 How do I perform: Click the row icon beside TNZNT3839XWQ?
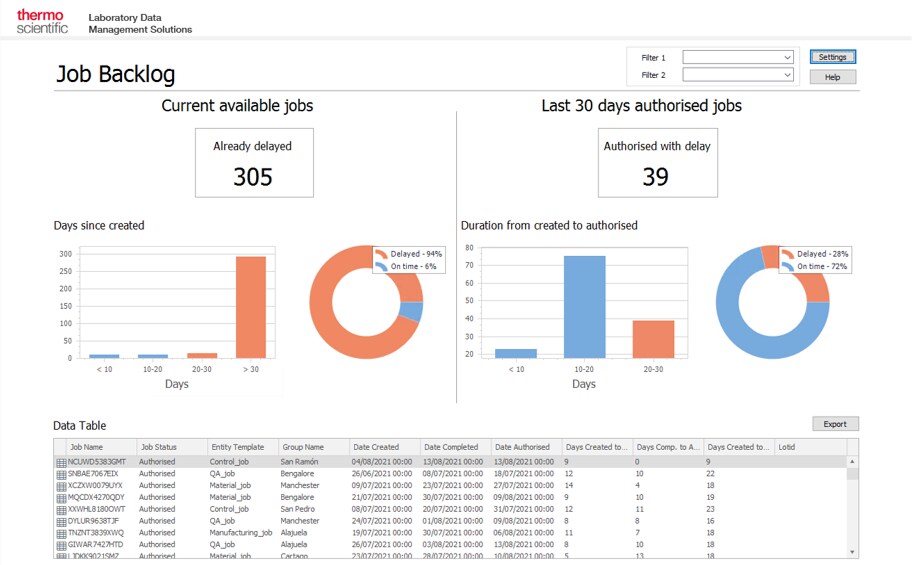61,533
